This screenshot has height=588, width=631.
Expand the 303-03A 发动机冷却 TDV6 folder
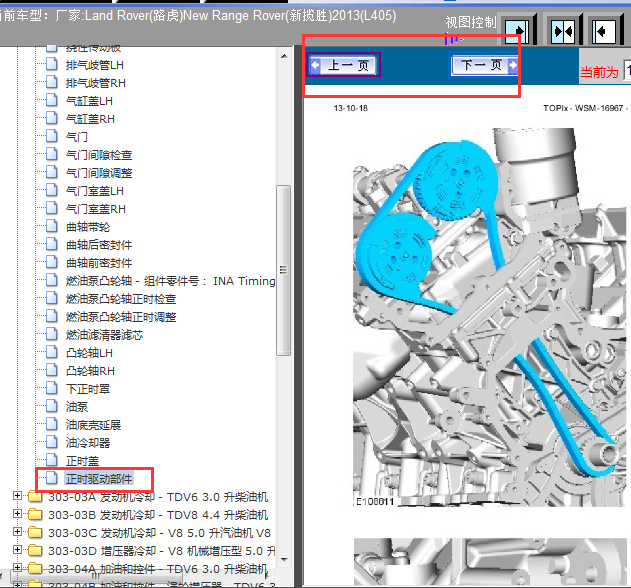tap(17, 496)
